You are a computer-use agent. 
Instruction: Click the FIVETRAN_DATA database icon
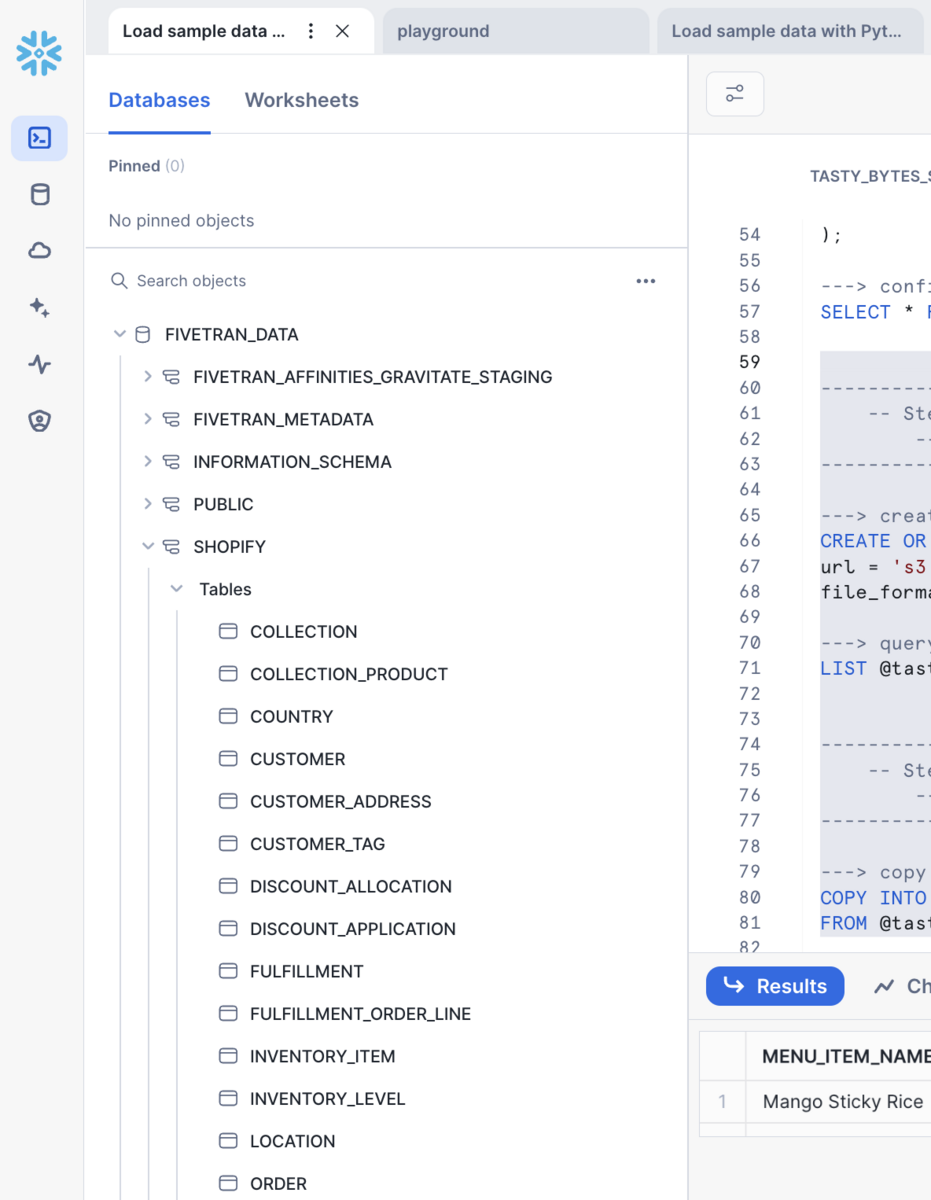pyautogui.click(x=143, y=334)
